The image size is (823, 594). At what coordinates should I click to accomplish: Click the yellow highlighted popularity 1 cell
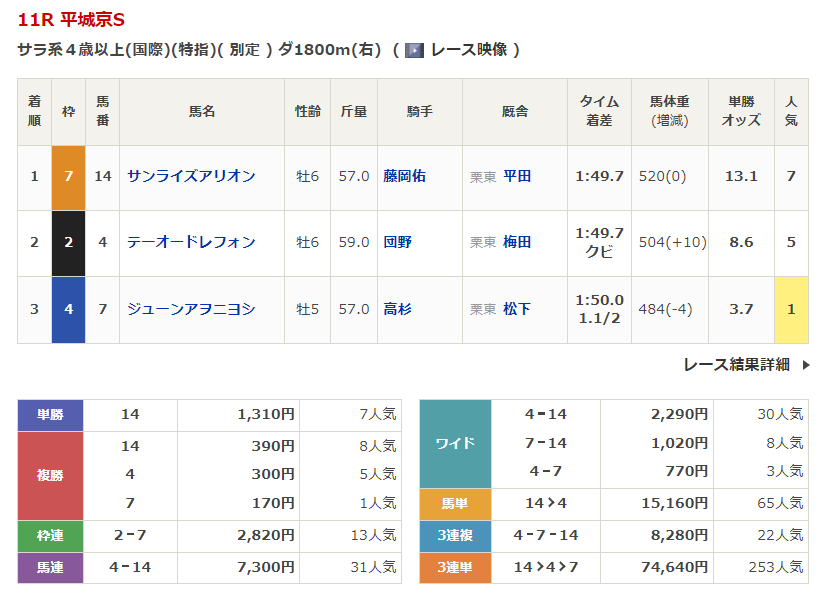coord(791,310)
